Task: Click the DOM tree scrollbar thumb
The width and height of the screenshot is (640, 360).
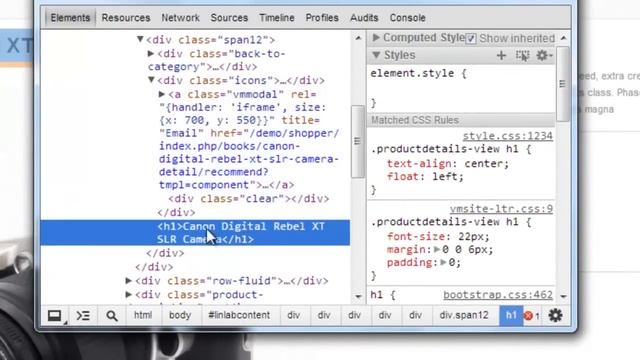Action: tap(358, 141)
